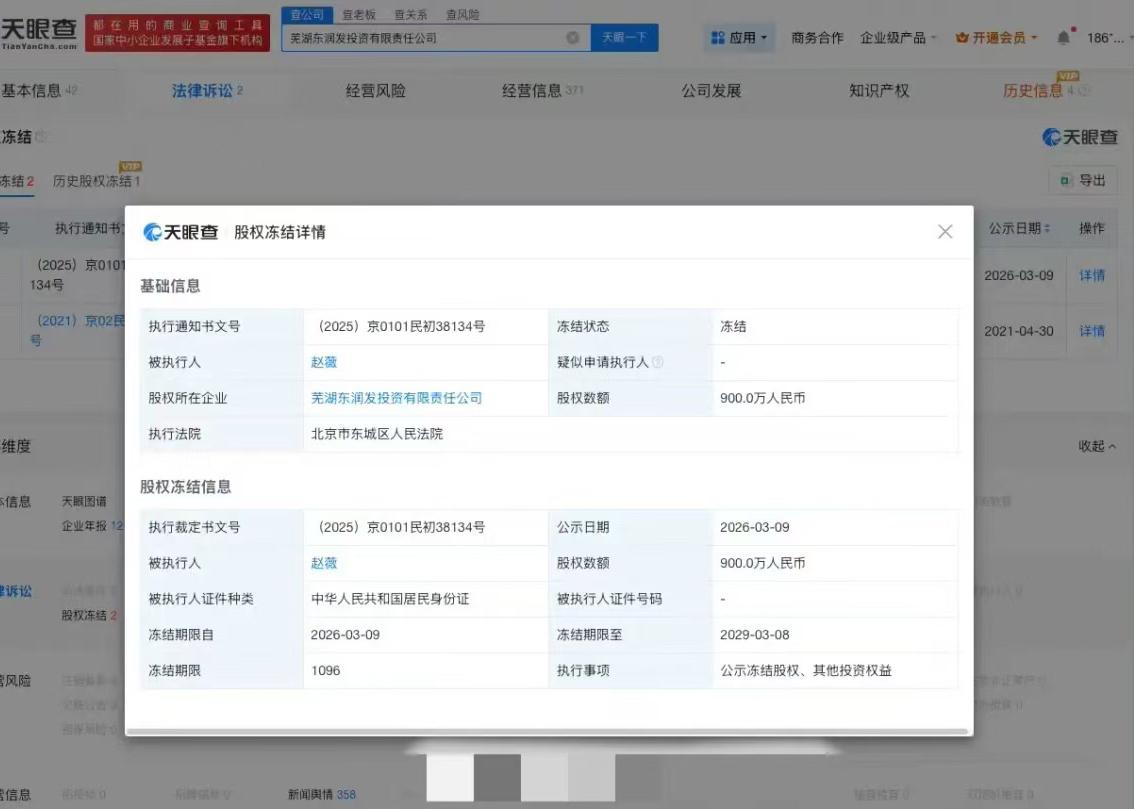Viewport: 1134px width, 809px height.
Task: Open 芜湖东润发投资有限责任公司 link in dialog
Action: [x=397, y=398]
